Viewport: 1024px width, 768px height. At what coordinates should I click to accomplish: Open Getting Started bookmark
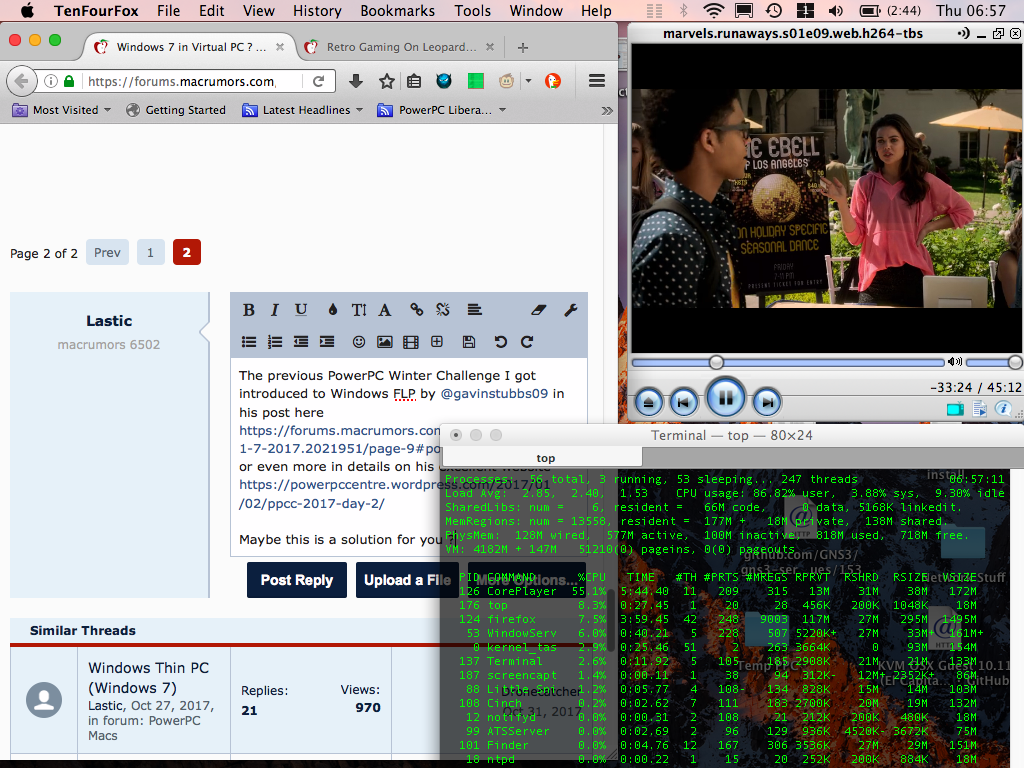pos(176,110)
